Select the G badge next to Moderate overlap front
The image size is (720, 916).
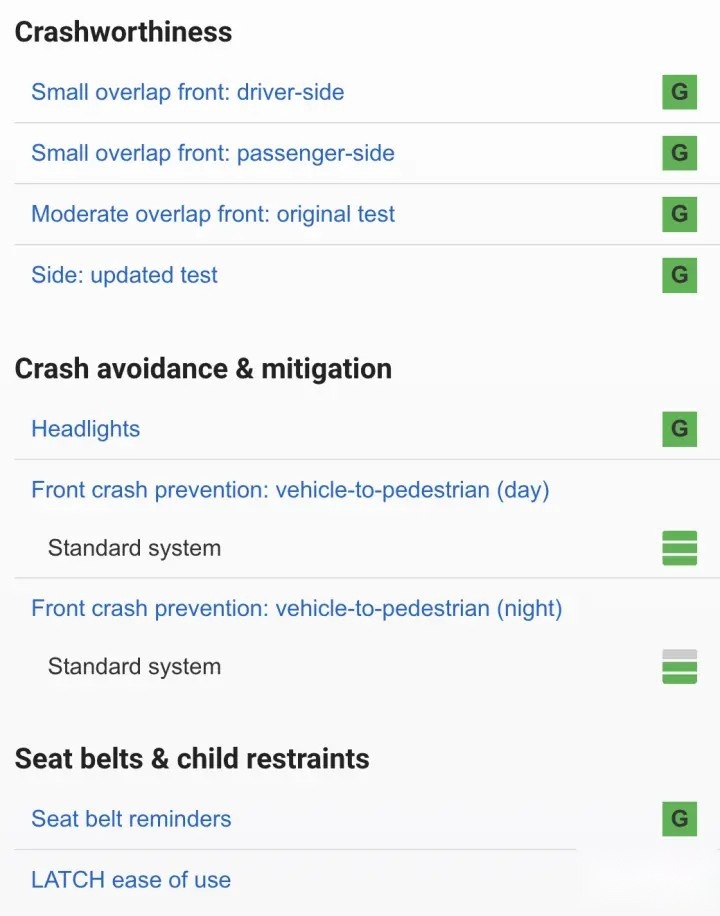tap(679, 214)
